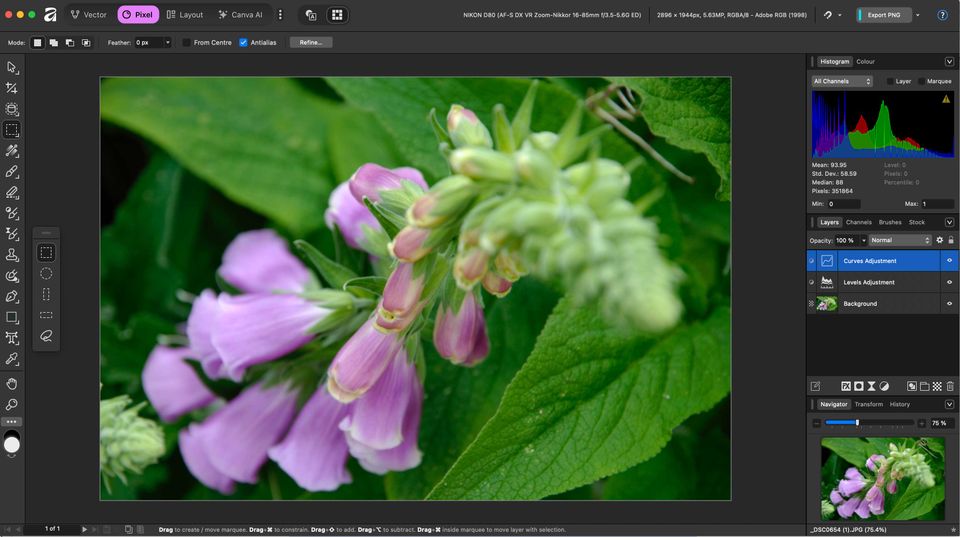
Task: Switch to the Channels tab
Action: click(x=858, y=222)
